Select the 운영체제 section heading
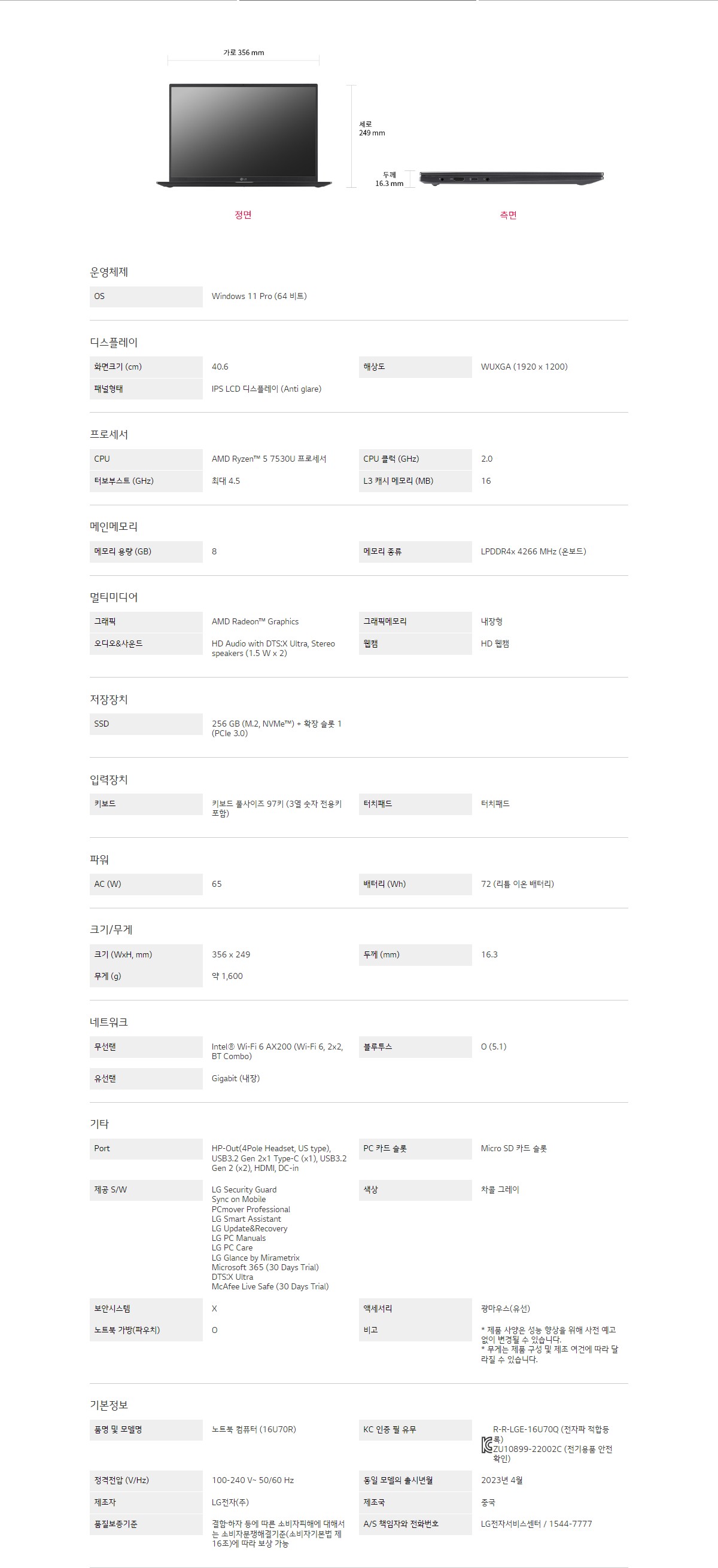718x1568 pixels. (109, 272)
